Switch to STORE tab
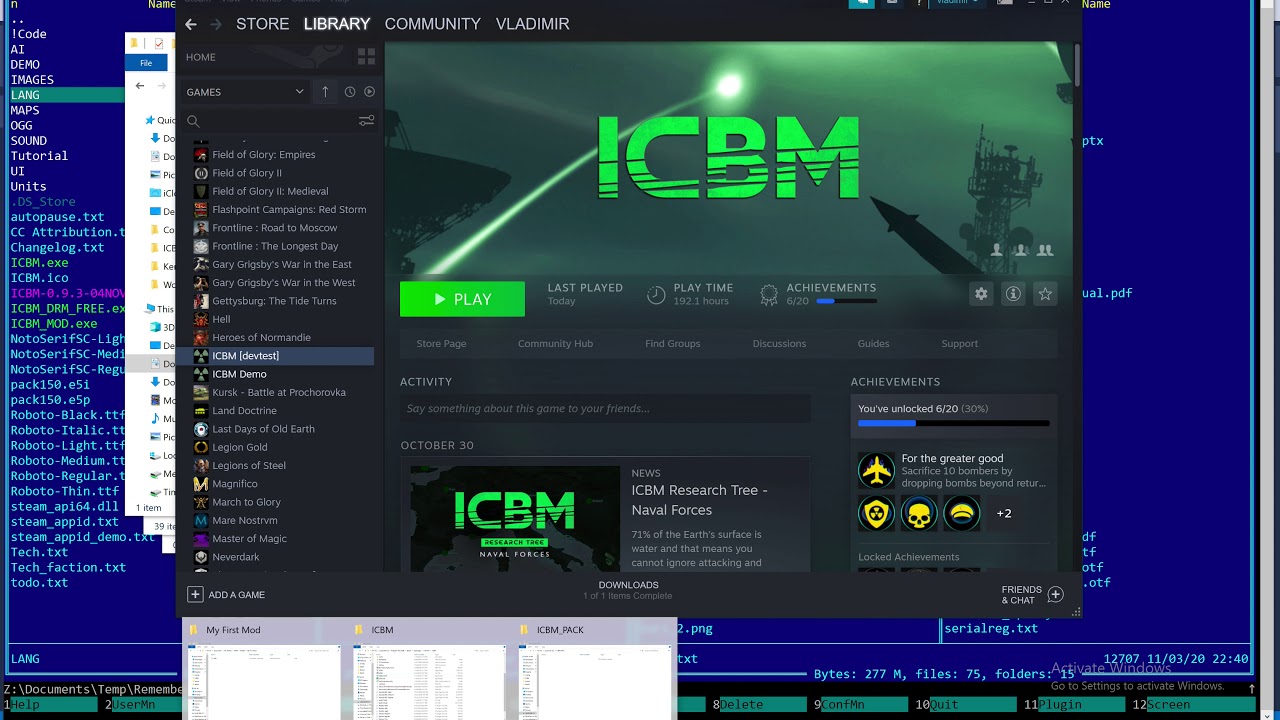1280x720 pixels. pyautogui.click(x=262, y=24)
